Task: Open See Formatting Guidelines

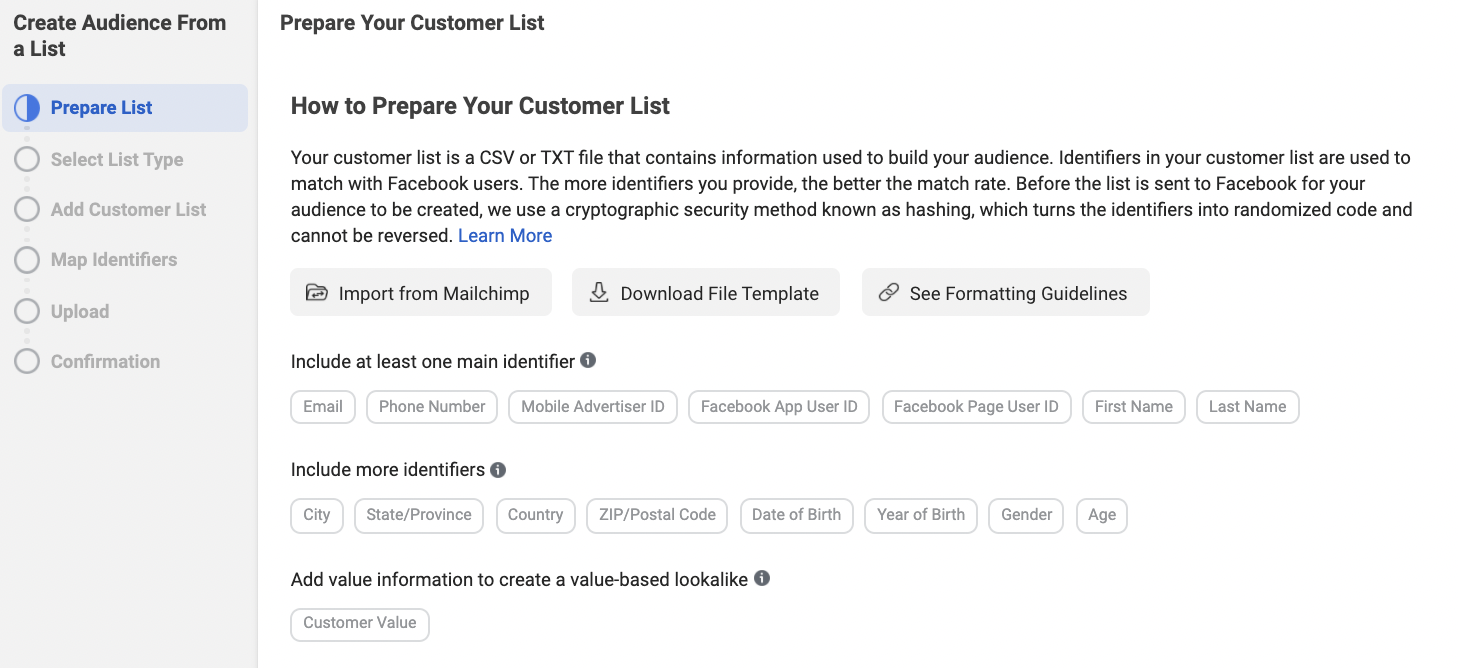Action: [1006, 292]
